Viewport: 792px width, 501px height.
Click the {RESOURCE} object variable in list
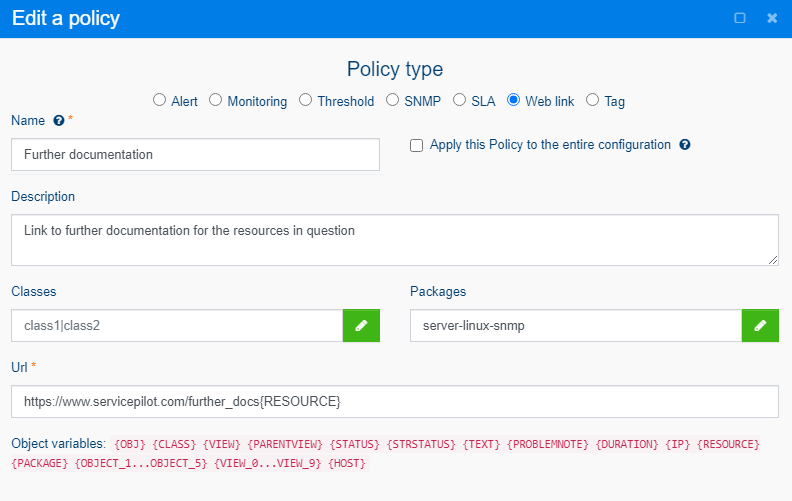point(728,444)
